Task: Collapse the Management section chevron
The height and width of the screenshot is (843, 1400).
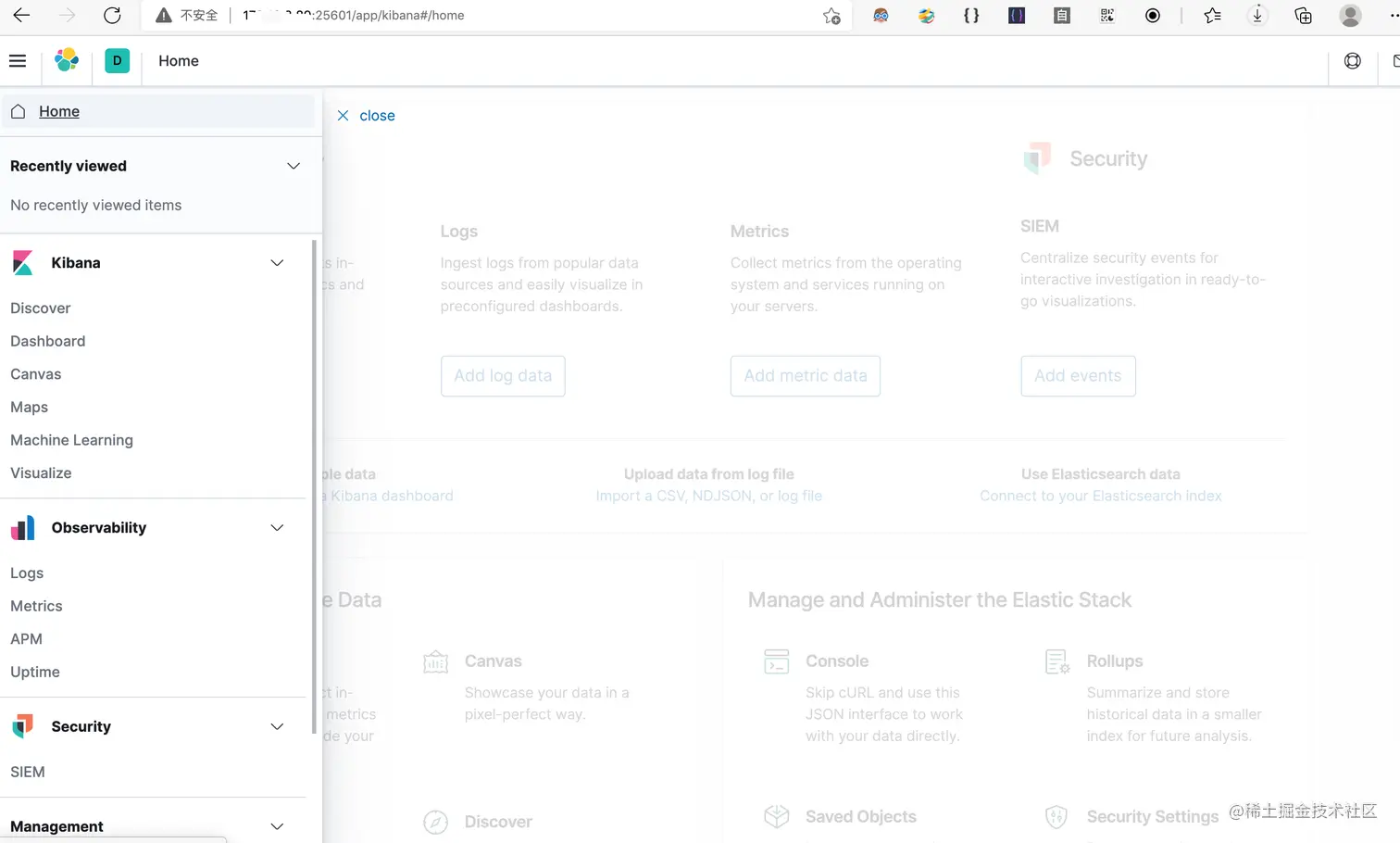Action: [277, 826]
